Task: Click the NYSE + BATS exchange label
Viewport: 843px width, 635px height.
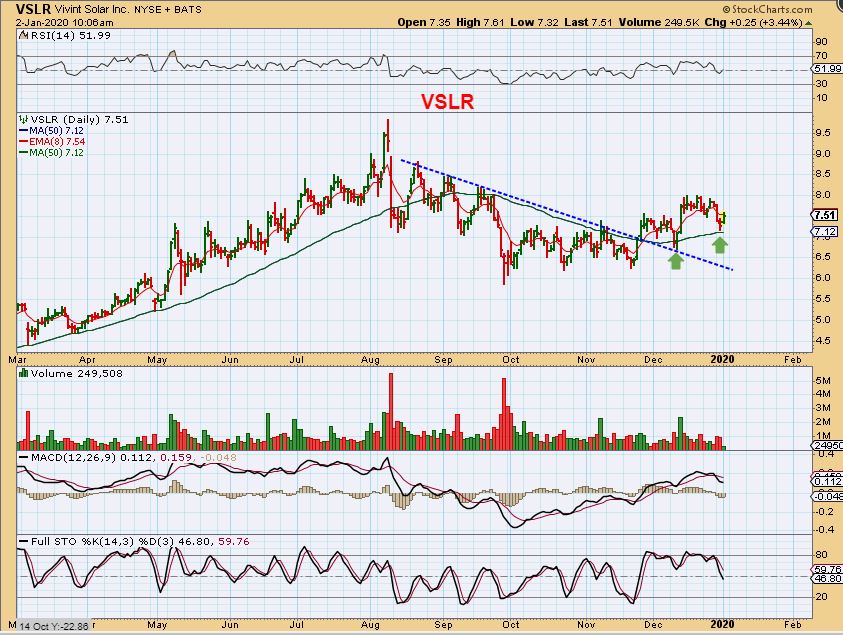Action: [167, 10]
